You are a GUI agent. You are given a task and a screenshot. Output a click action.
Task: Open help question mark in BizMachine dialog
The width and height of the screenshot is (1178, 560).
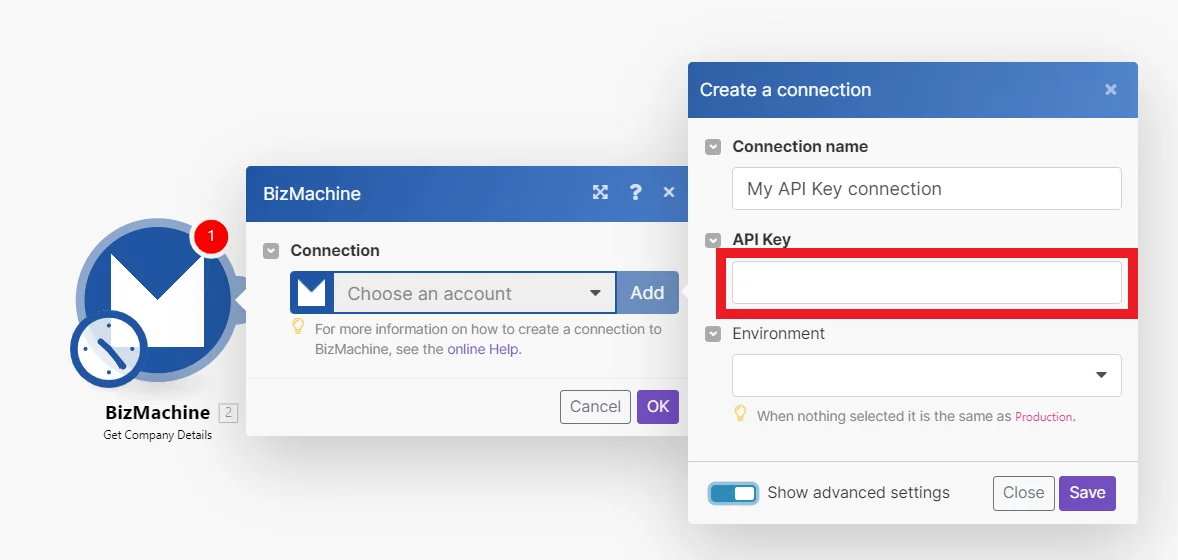pos(636,192)
